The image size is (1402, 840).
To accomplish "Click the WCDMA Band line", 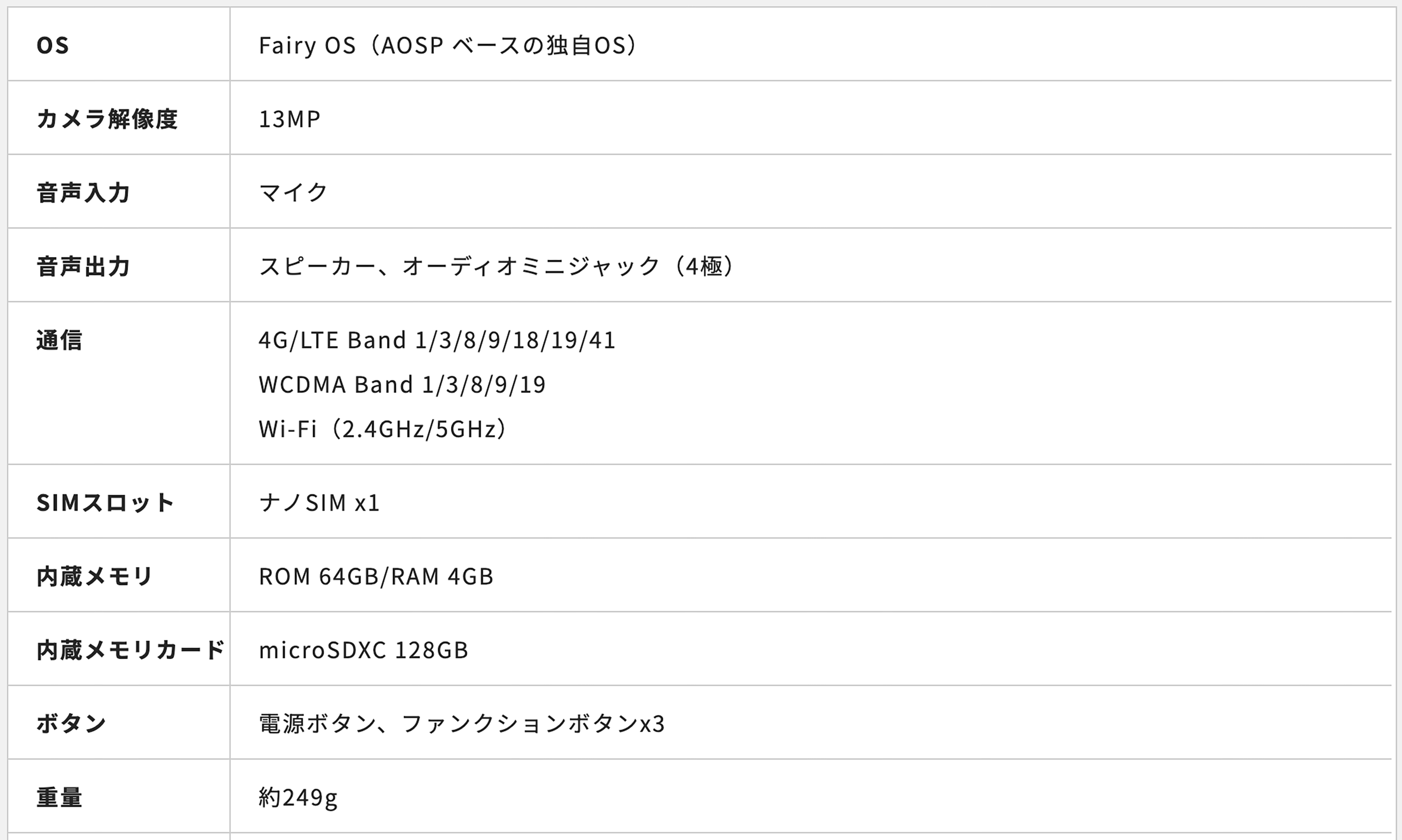I will click(402, 384).
